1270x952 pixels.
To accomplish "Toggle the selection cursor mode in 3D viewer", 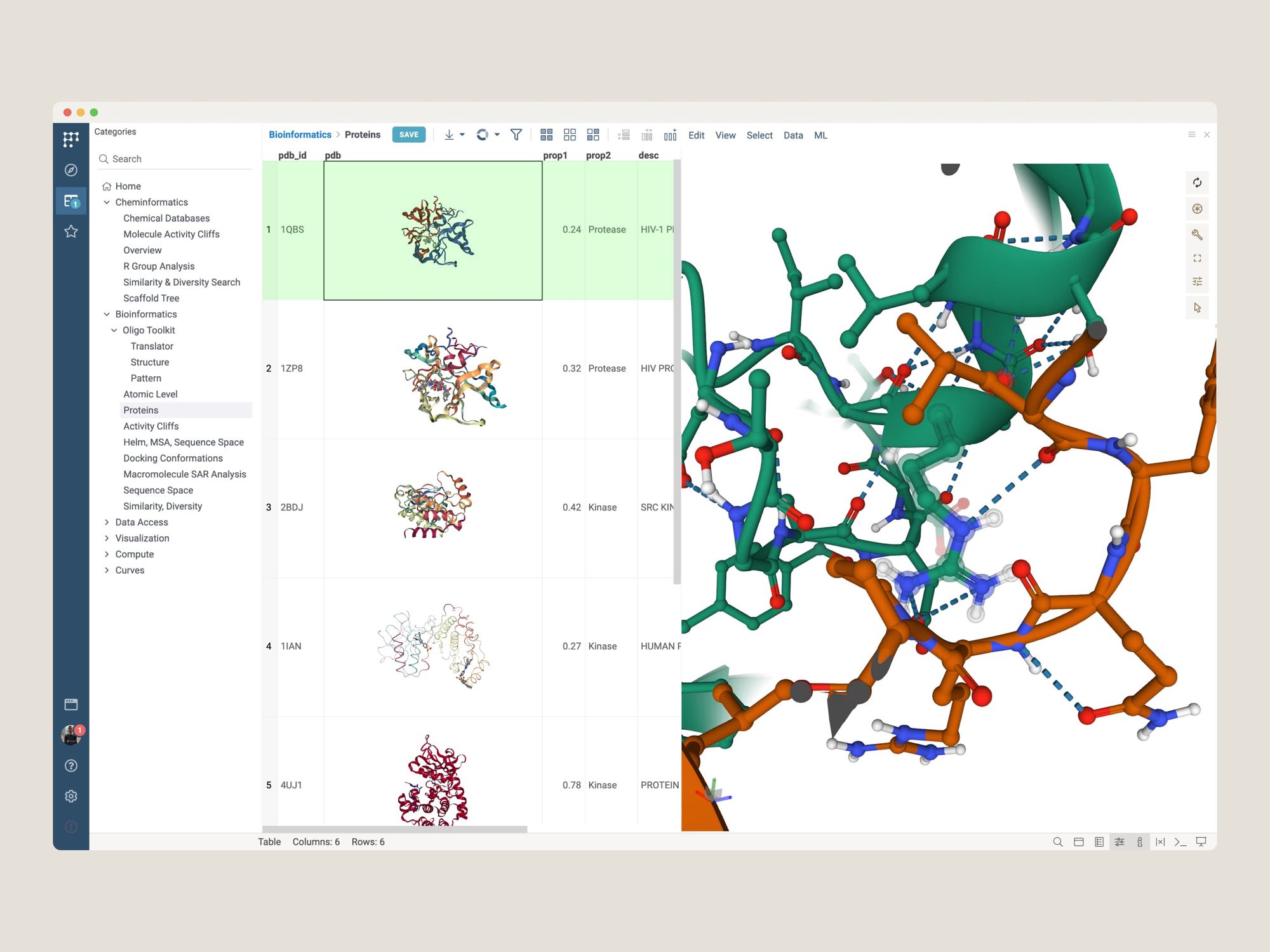I will coord(1197,308).
